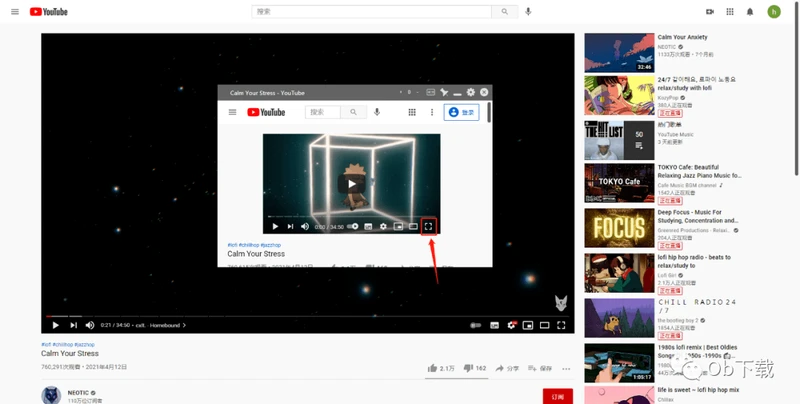
Task: Click the sign-in button in the popup window
Action: click(461, 112)
